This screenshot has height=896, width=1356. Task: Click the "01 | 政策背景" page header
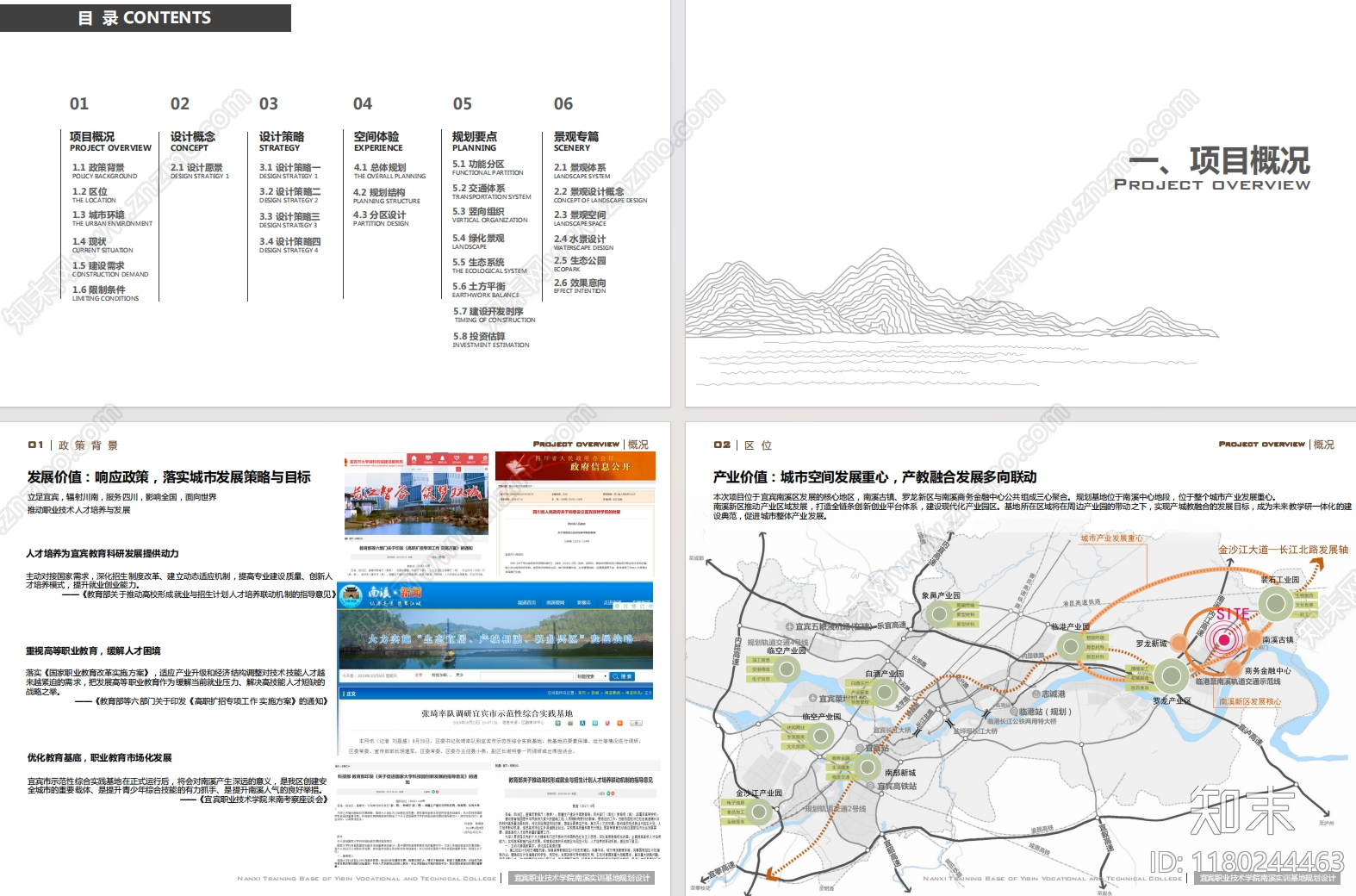point(73,445)
